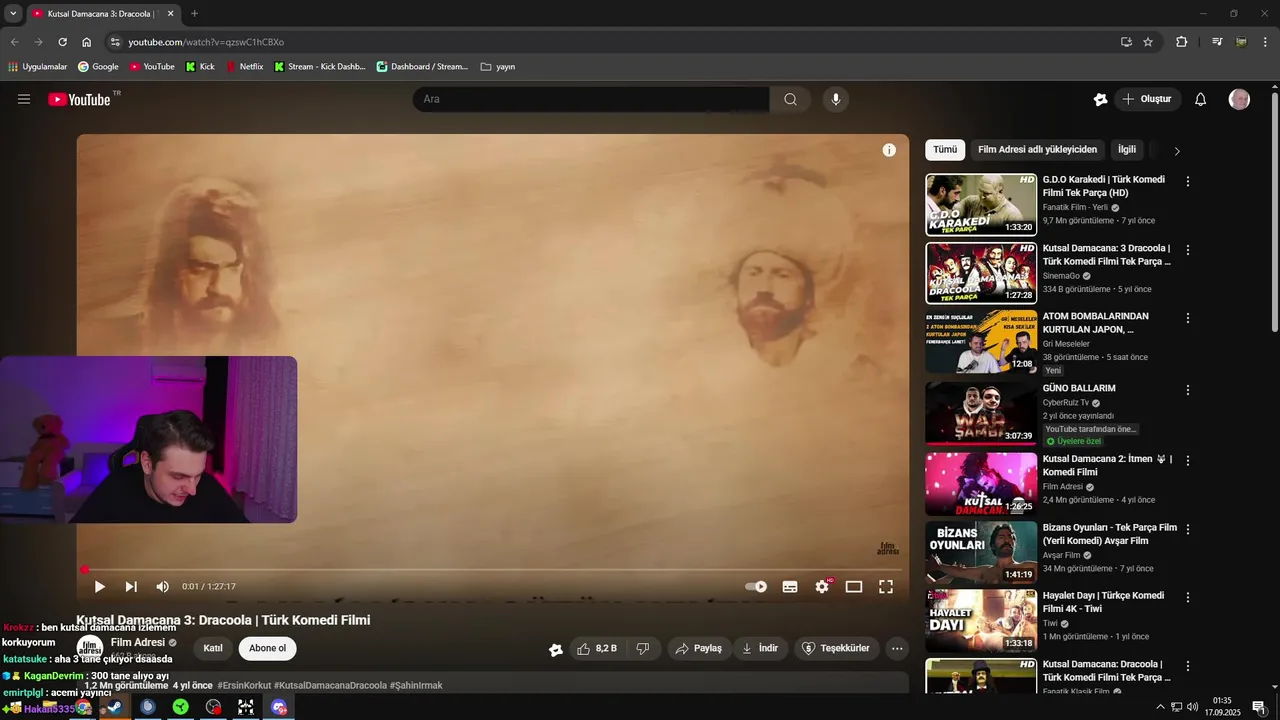Open options for Kutsal Damacana 2: İtmen

point(1188,461)
